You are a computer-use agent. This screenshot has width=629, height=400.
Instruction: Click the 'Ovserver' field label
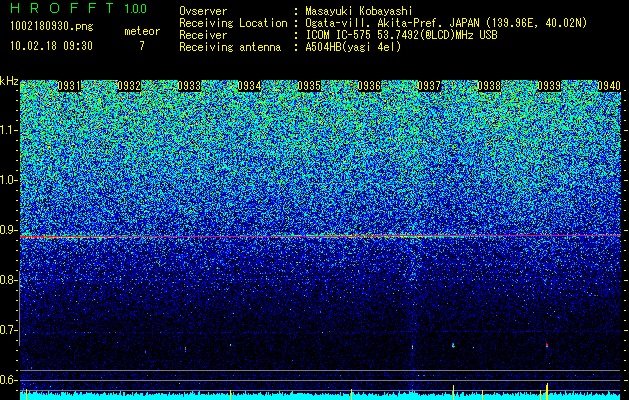pyautogui.click(x=203, y=11)
